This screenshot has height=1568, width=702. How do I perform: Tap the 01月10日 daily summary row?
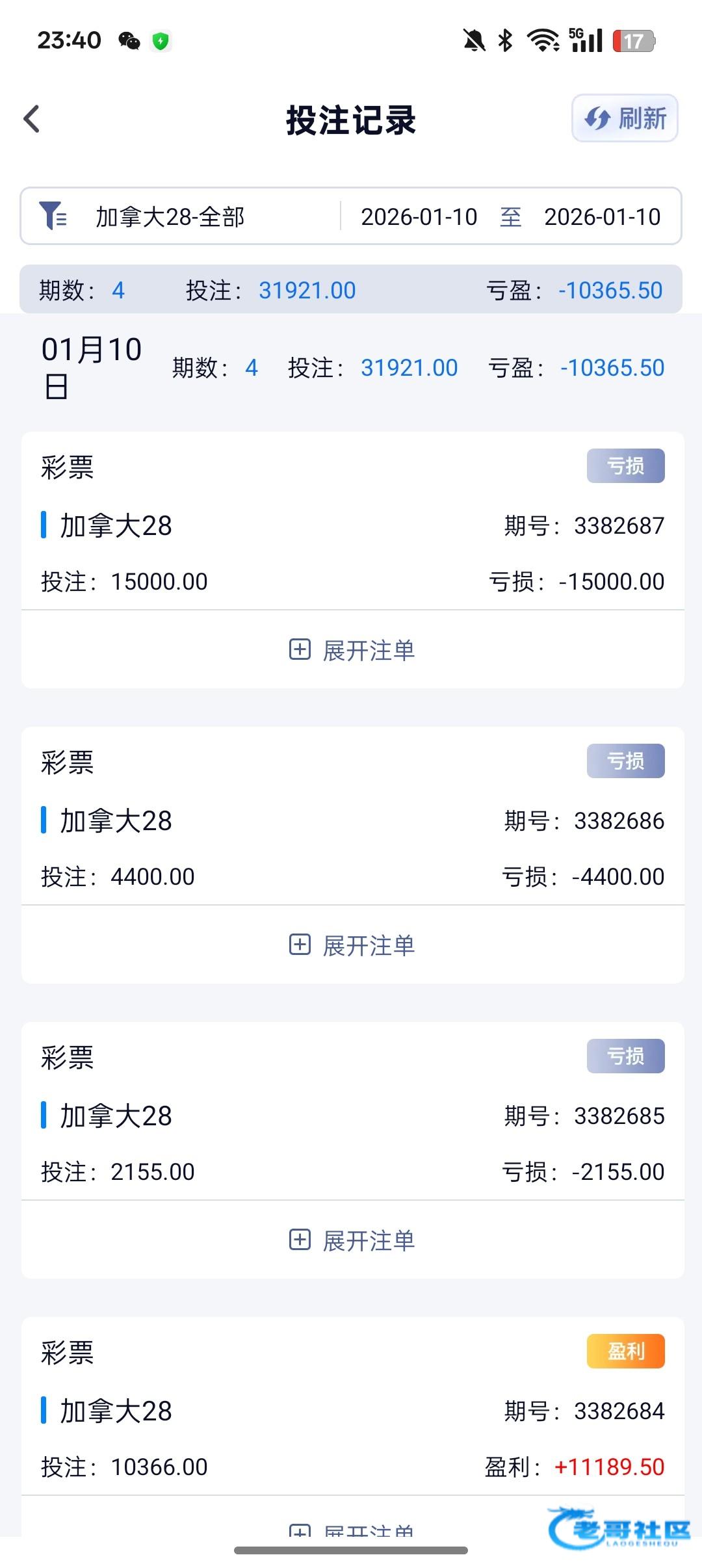pyautogui.click(x=351, y=368)
